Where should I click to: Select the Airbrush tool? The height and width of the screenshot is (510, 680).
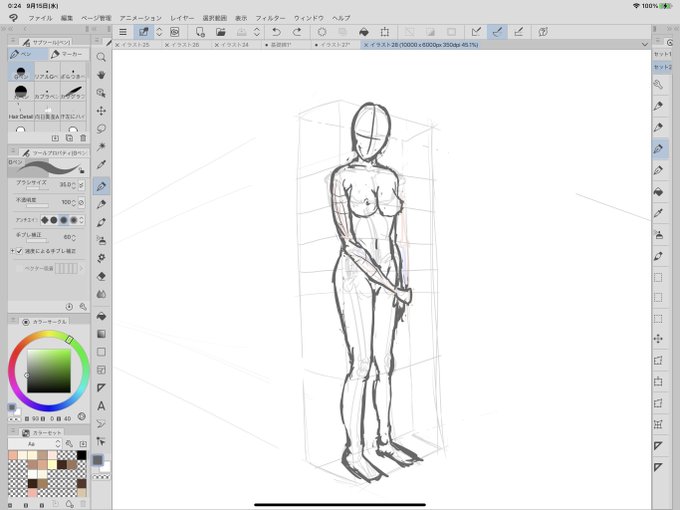[101, 240]
